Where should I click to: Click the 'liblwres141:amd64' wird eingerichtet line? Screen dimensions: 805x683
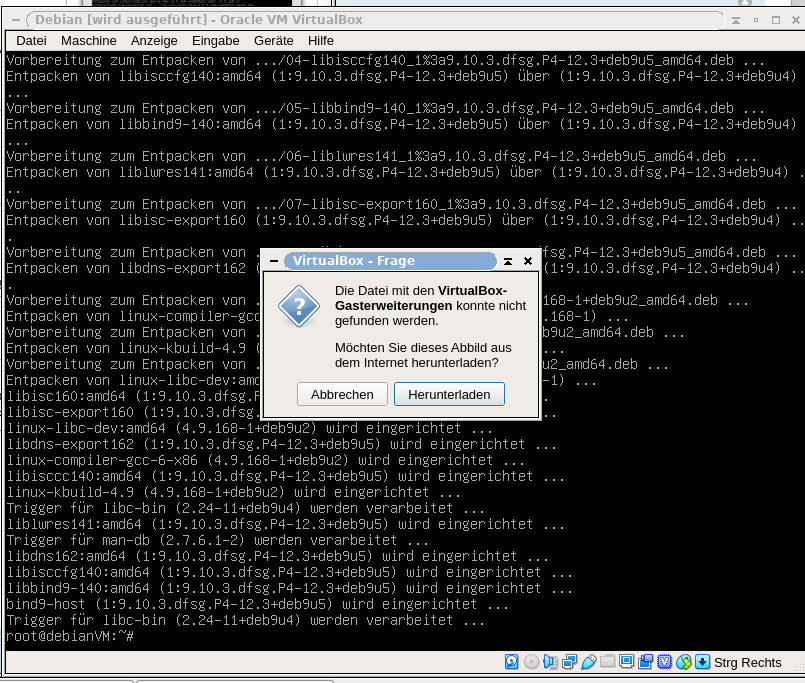pos(285,524)
